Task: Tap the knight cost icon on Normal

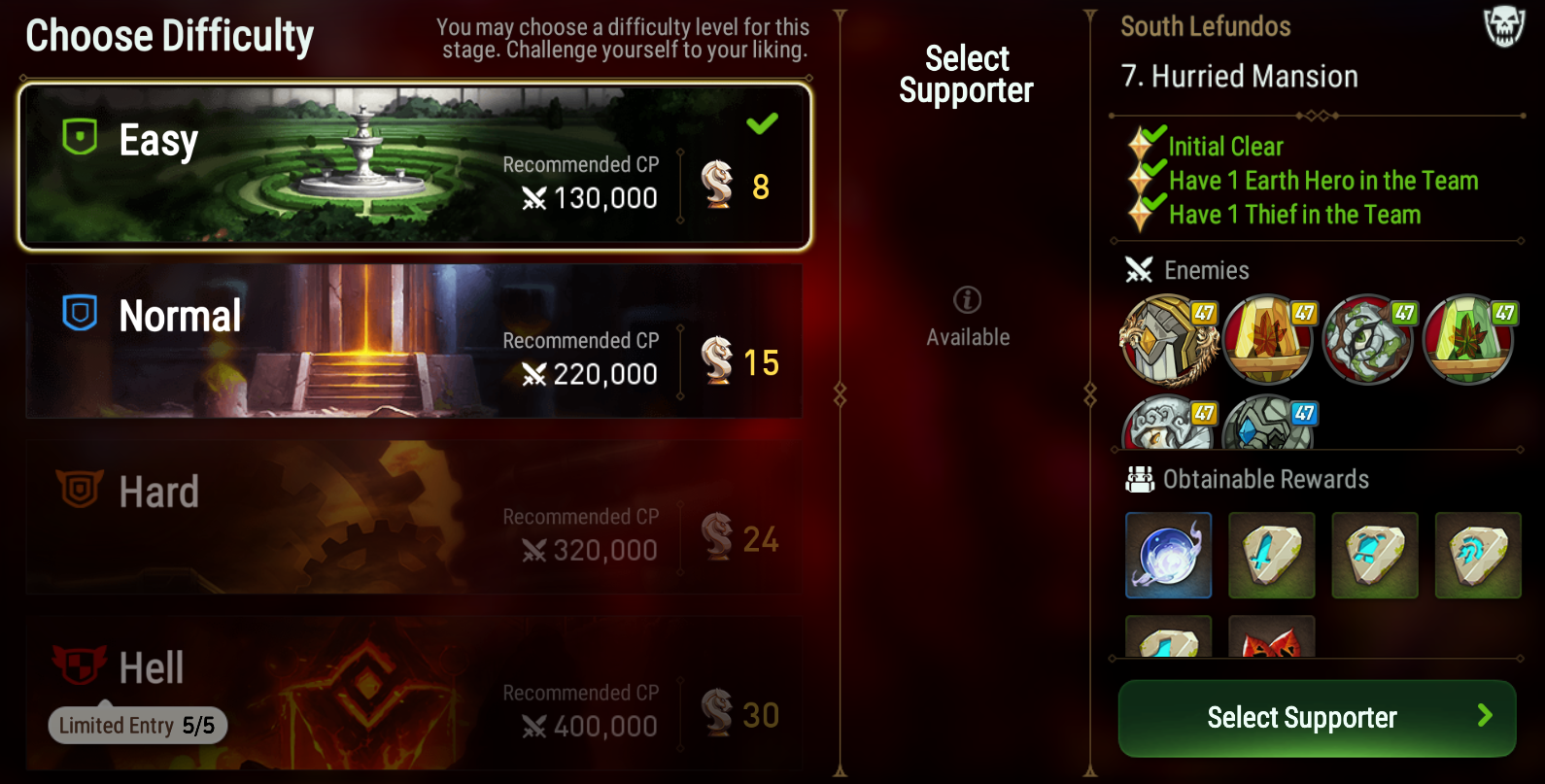Action: pyautogui.click(x=717, y=360)
